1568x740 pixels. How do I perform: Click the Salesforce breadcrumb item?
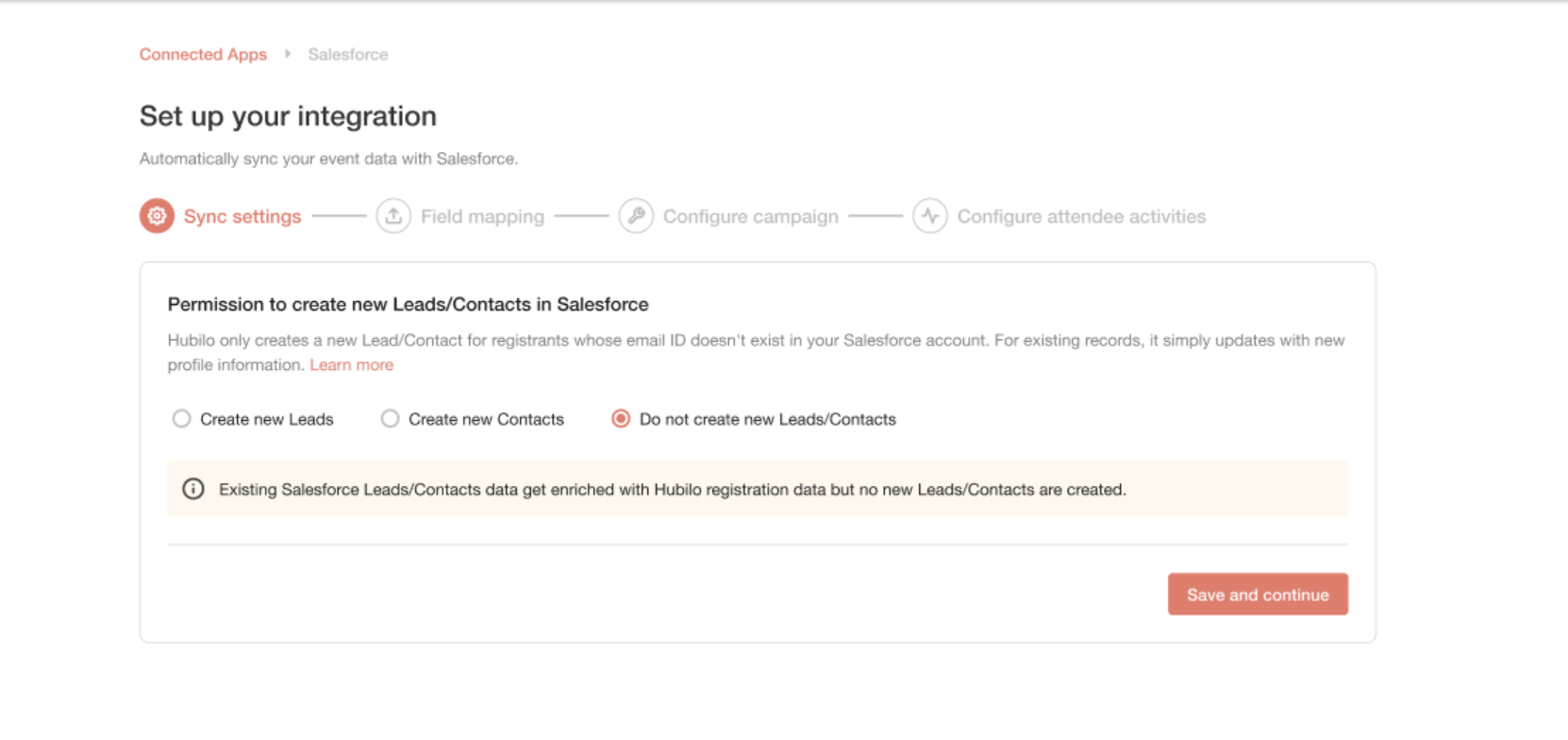348,55
